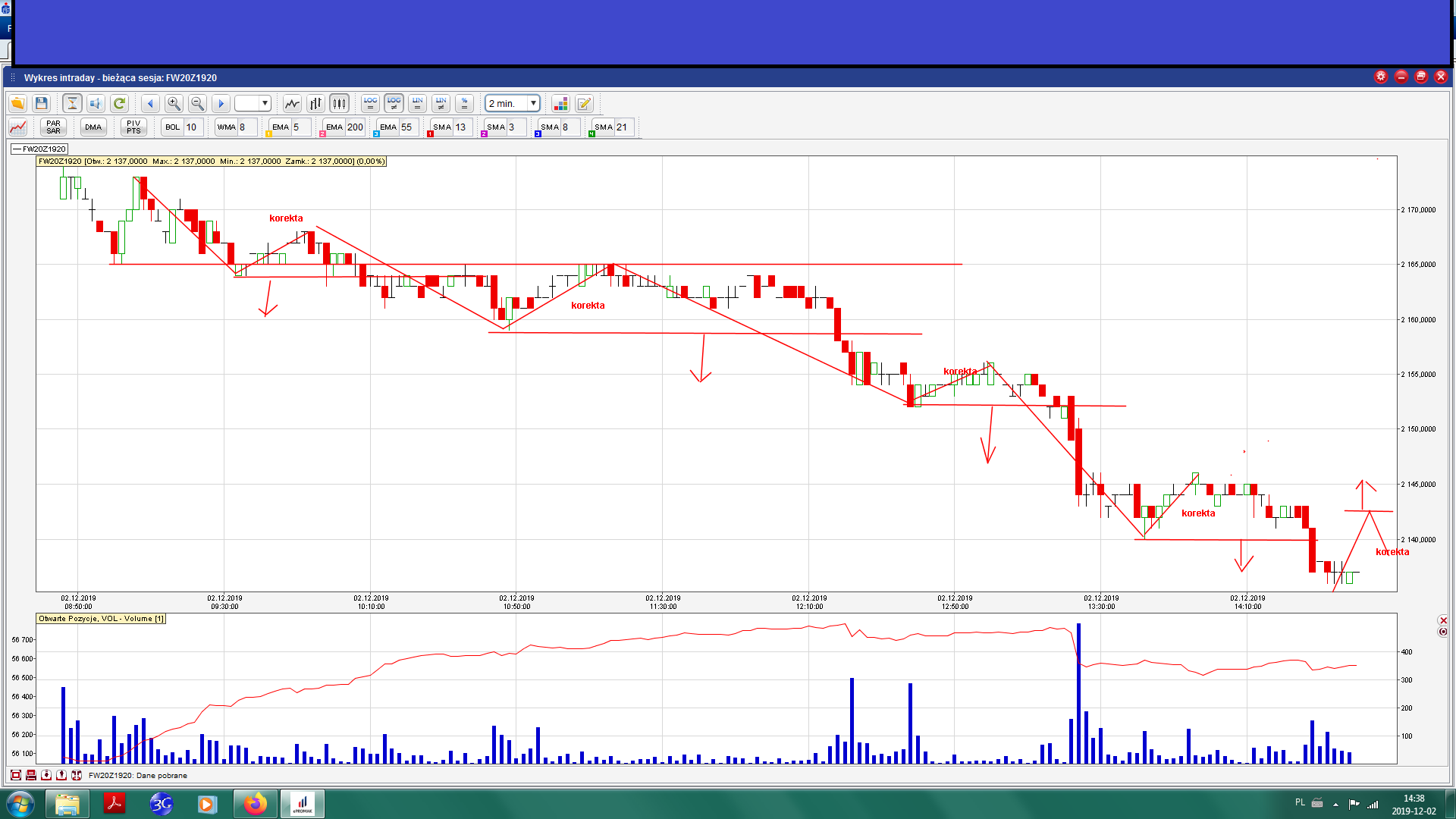Viewport: 1456px width, 819px height.
Task: Click the DMA indicator button
Action: click(93, 127)
